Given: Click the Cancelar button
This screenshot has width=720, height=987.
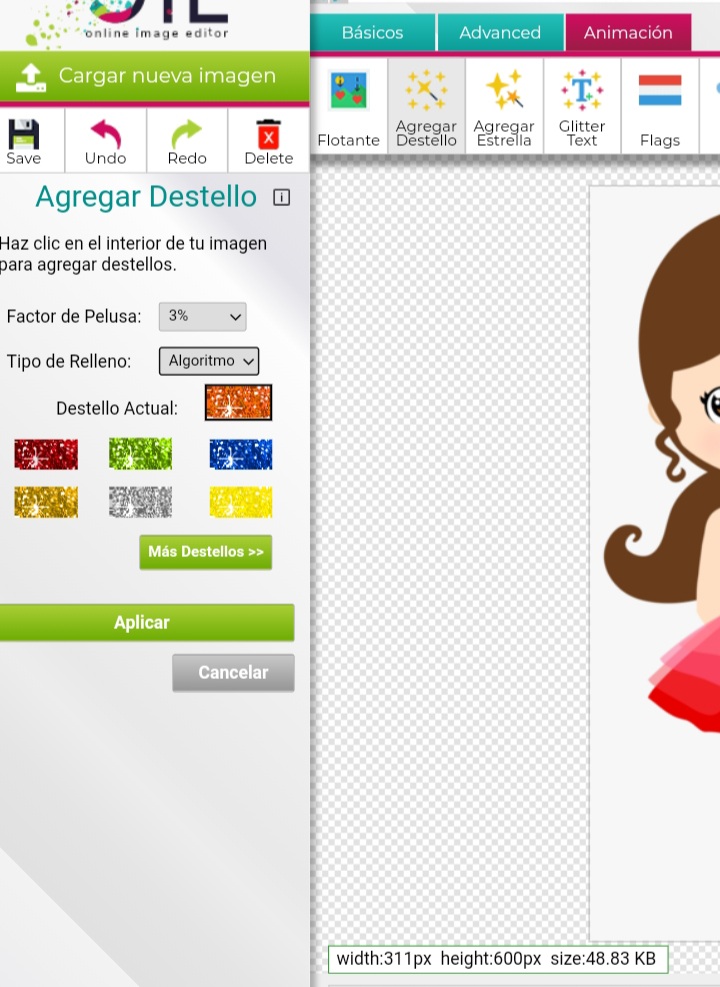Looking at the screenshot, I should click(x=233, y=673).
